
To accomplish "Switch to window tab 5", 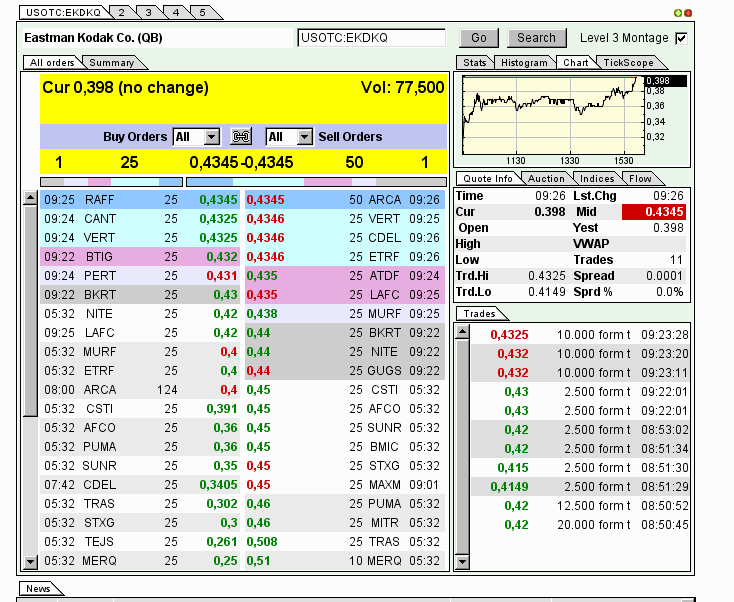I will [x=203, y=13].
